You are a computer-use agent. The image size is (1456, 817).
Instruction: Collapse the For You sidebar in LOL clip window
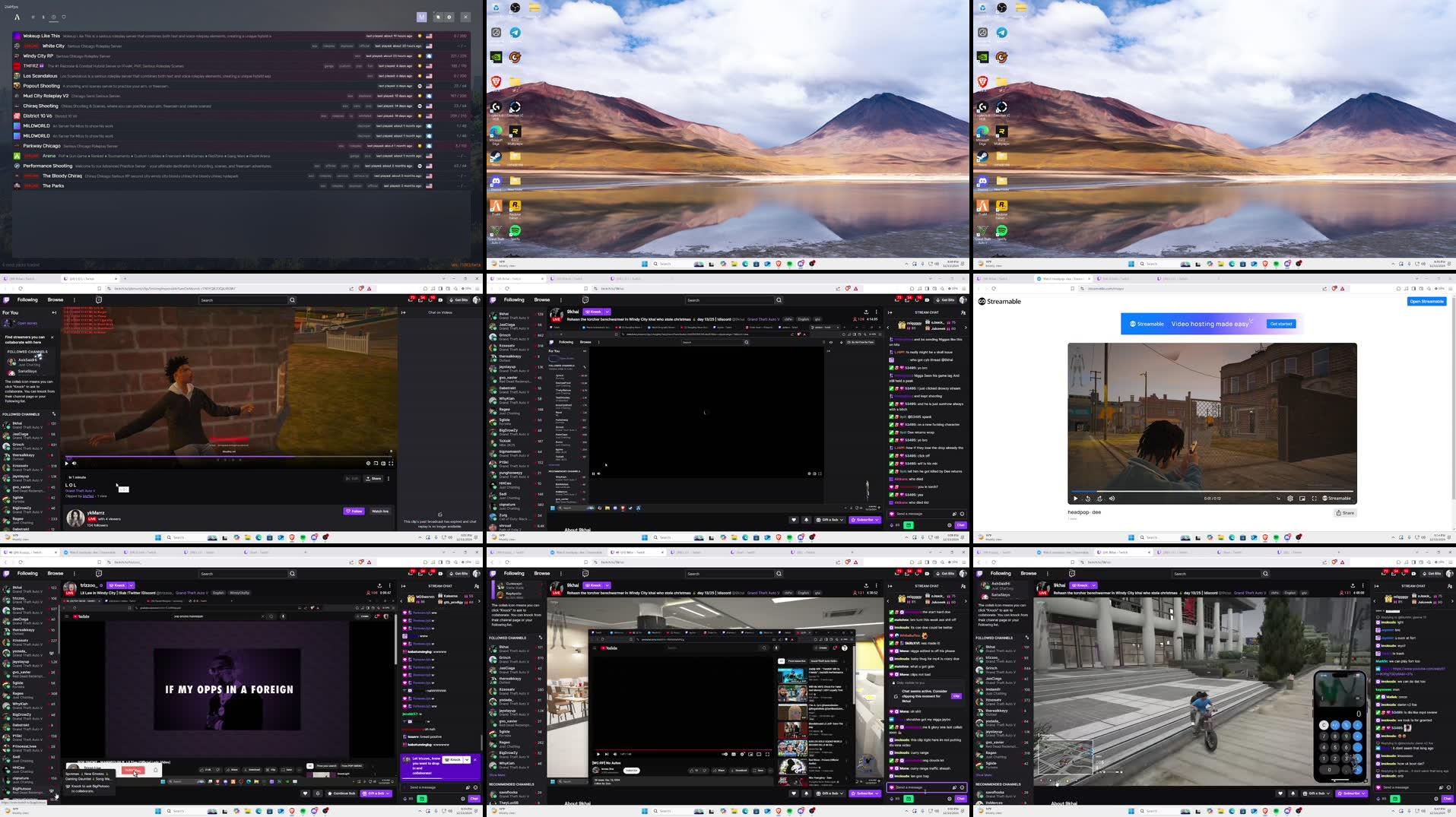coord(54,312)
